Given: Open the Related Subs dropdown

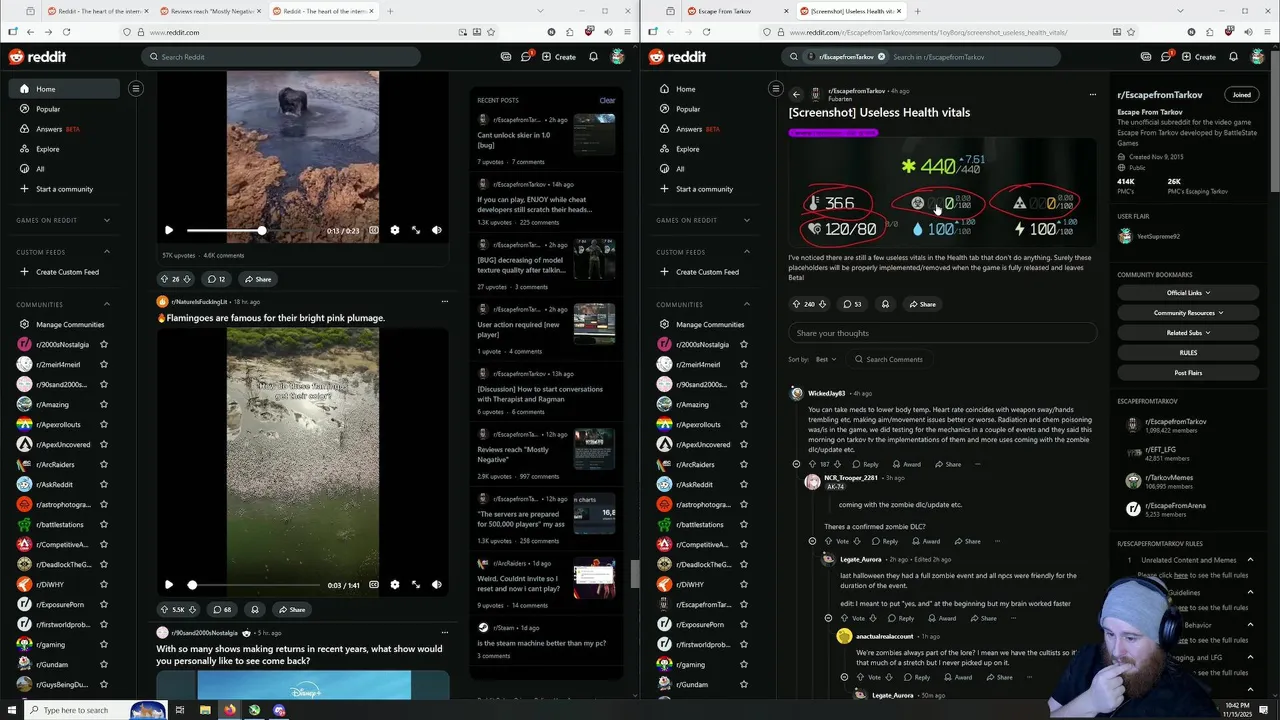Looking at the screenshot, I should pos(1188,333).
